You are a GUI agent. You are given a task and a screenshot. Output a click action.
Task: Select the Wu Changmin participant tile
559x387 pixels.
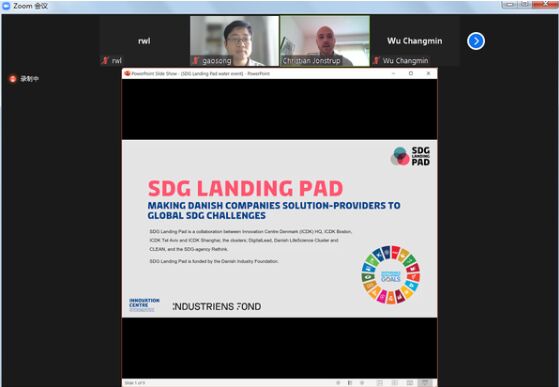(x=415, y=41)
